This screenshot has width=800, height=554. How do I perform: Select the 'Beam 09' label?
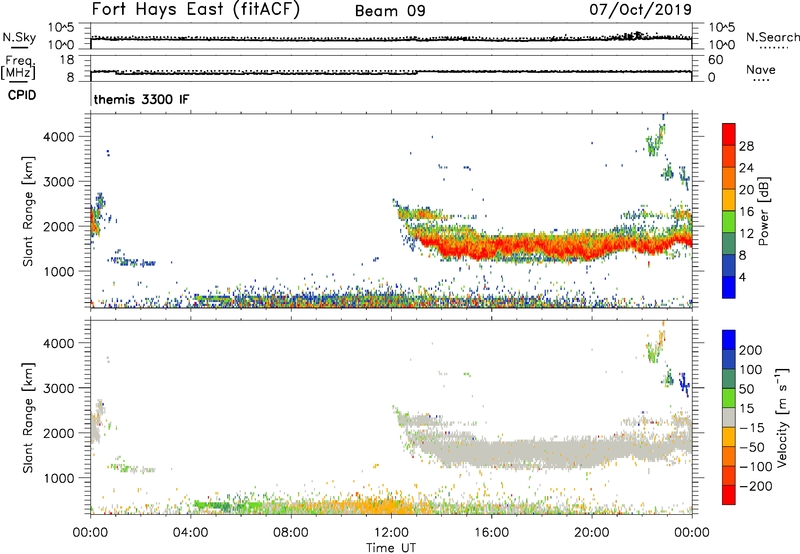pyautogui.click(x=390, y=11)
